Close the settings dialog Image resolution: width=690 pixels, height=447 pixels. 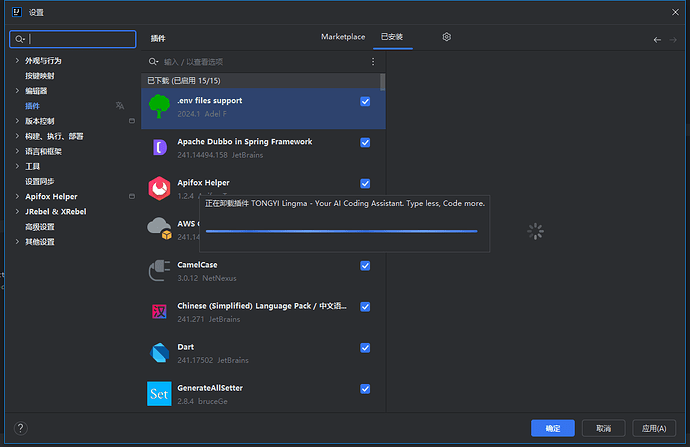[675, 12]
